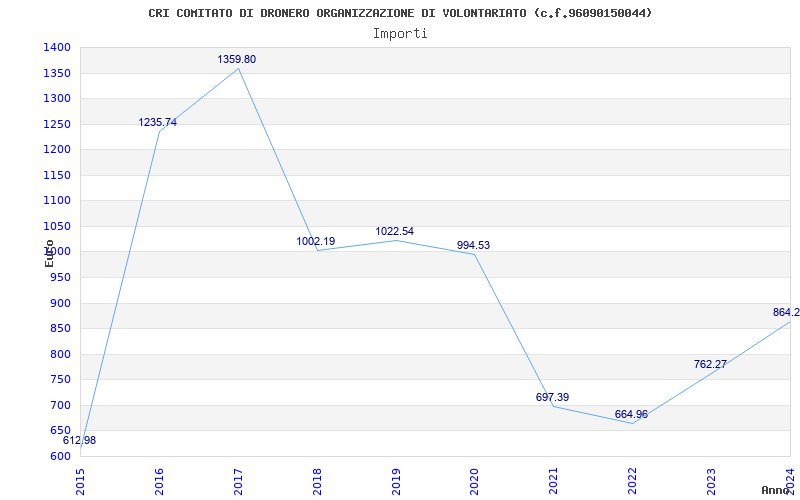Click the 2023 x-axis label

pyautogui.click(x=712, y=481)
